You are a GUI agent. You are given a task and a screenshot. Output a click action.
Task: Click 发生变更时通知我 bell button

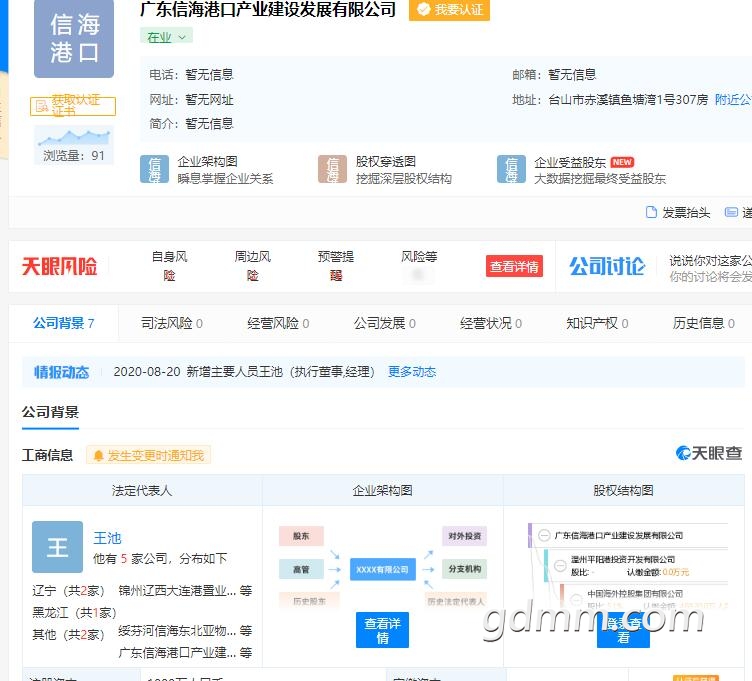[x=149, y=455]
